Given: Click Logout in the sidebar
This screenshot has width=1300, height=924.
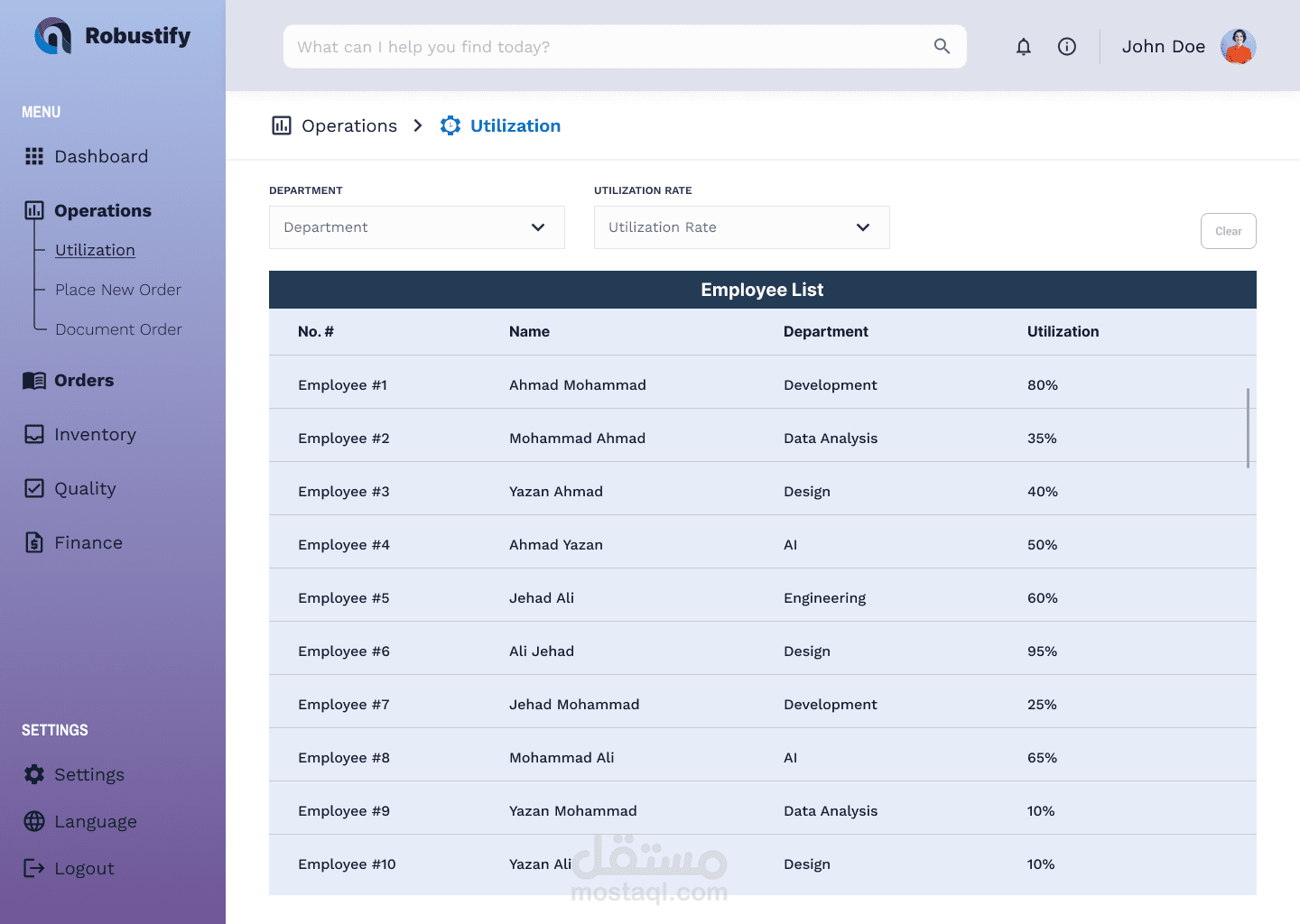Looking at the screenshot, I should click(x=84, y=868).
